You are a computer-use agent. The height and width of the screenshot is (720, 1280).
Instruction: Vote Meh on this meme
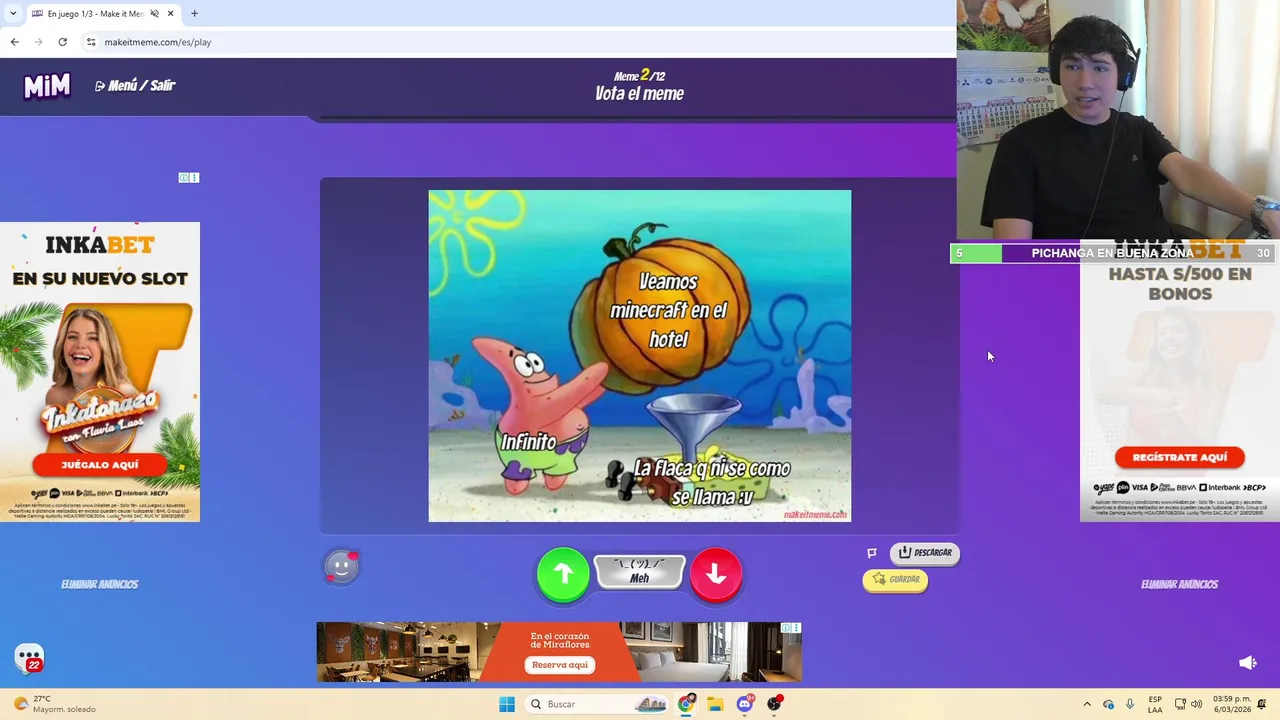pos(640,572)
